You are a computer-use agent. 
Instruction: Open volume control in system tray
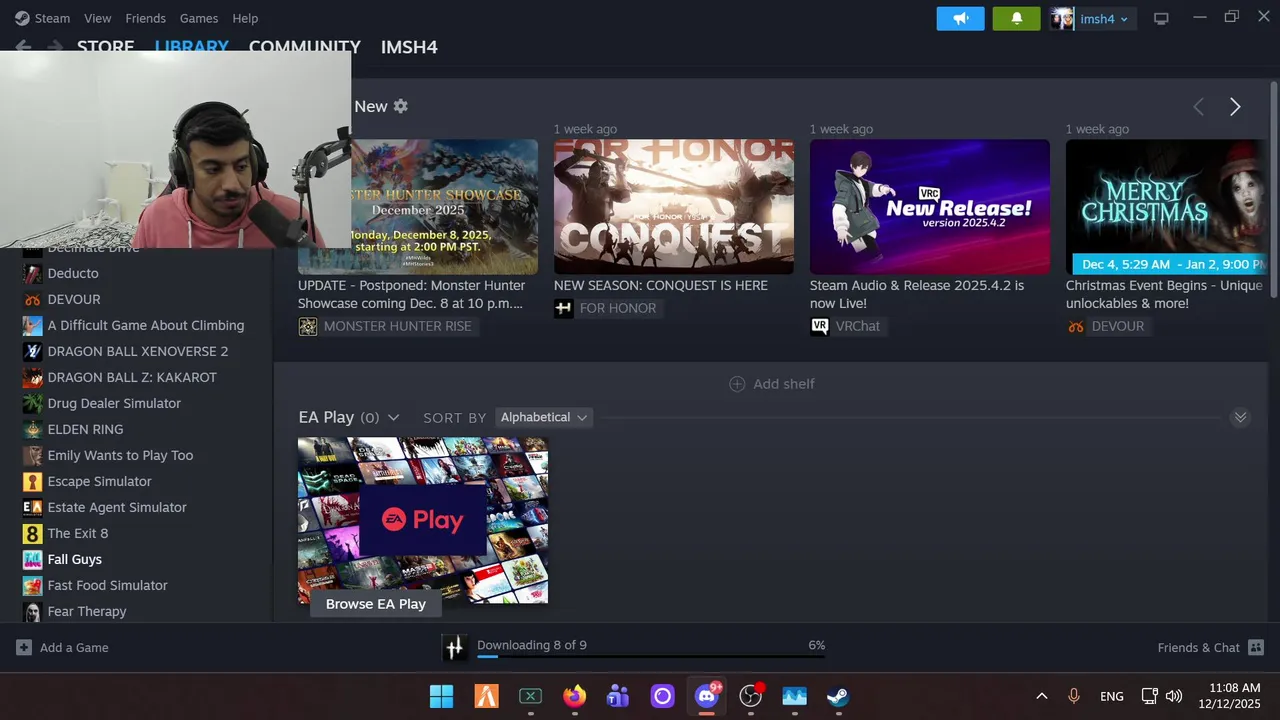[1174, 696]
